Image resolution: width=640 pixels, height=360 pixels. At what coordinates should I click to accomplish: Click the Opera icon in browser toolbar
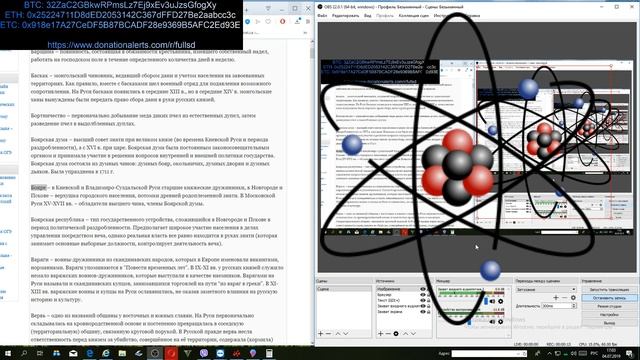click(x=282, y=21)
